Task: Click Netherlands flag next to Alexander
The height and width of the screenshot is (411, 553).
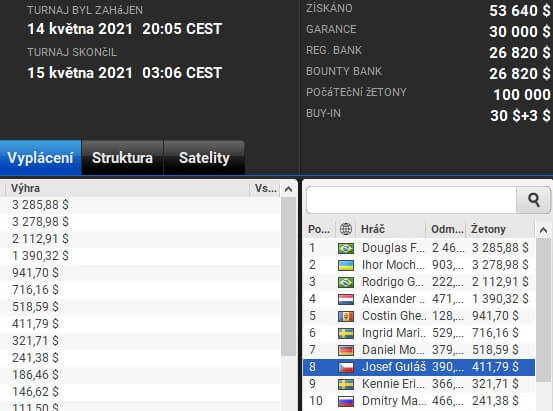Action: click(x=346, y=299)
